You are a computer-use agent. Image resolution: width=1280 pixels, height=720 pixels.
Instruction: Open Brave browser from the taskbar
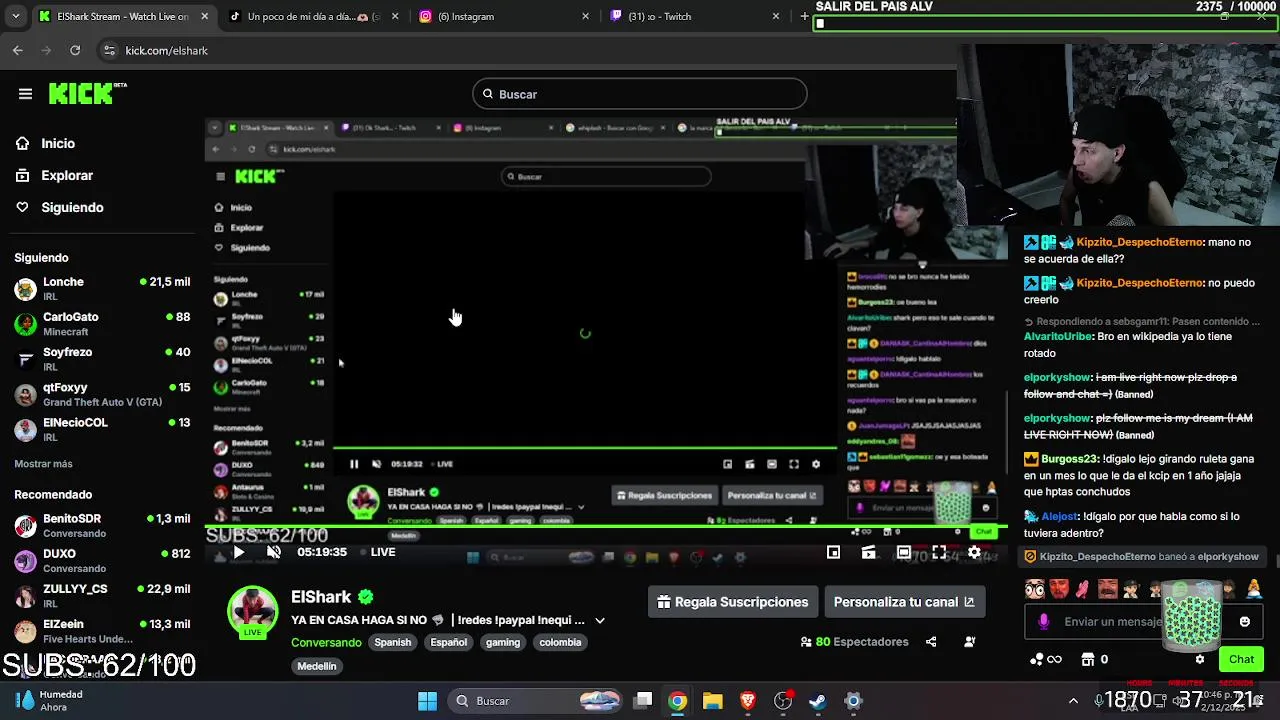point(748,701)
